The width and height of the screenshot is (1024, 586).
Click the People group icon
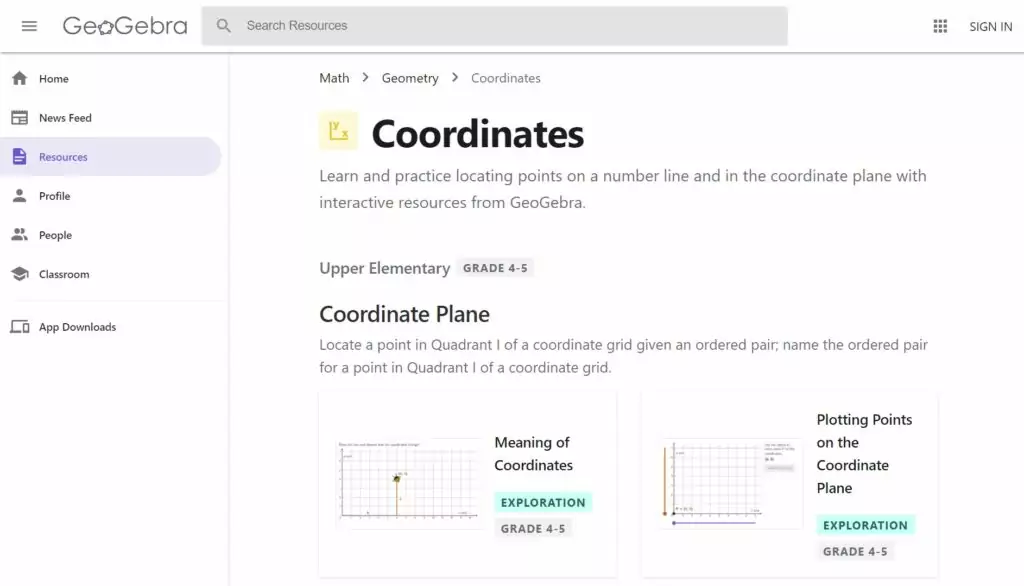(x=20, y=235)
